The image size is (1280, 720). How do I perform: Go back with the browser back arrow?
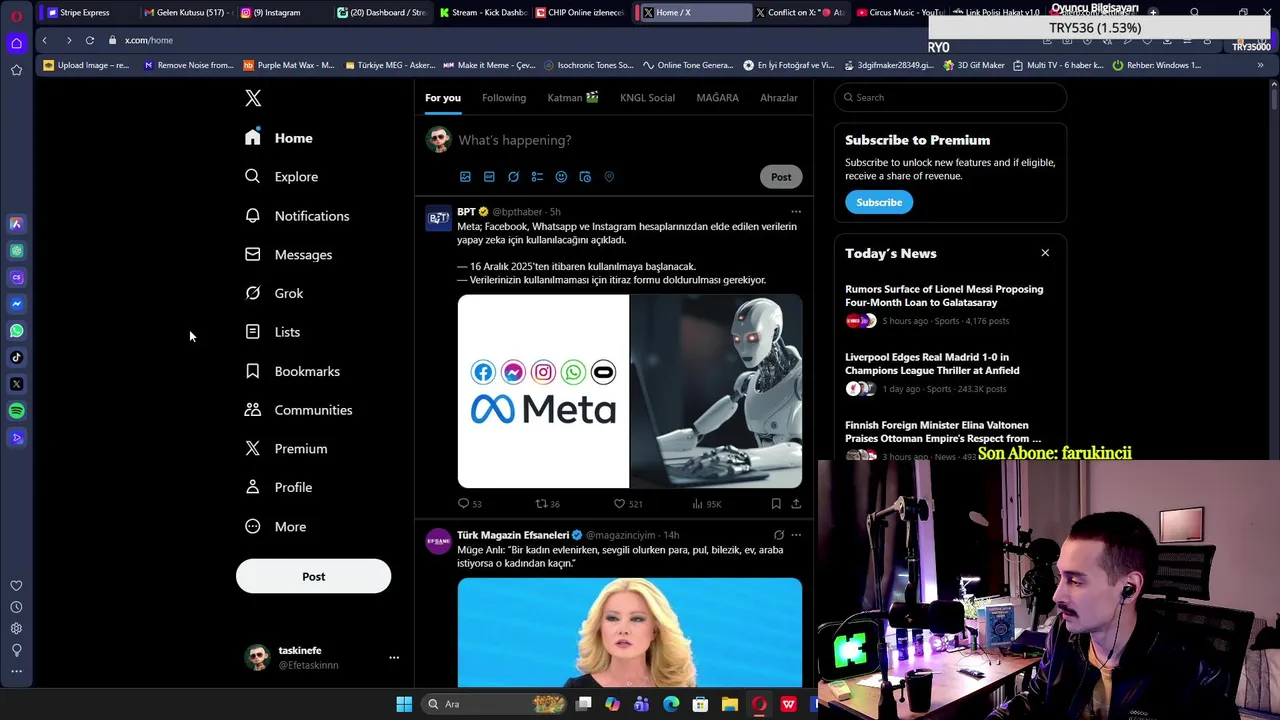point(44,40)
